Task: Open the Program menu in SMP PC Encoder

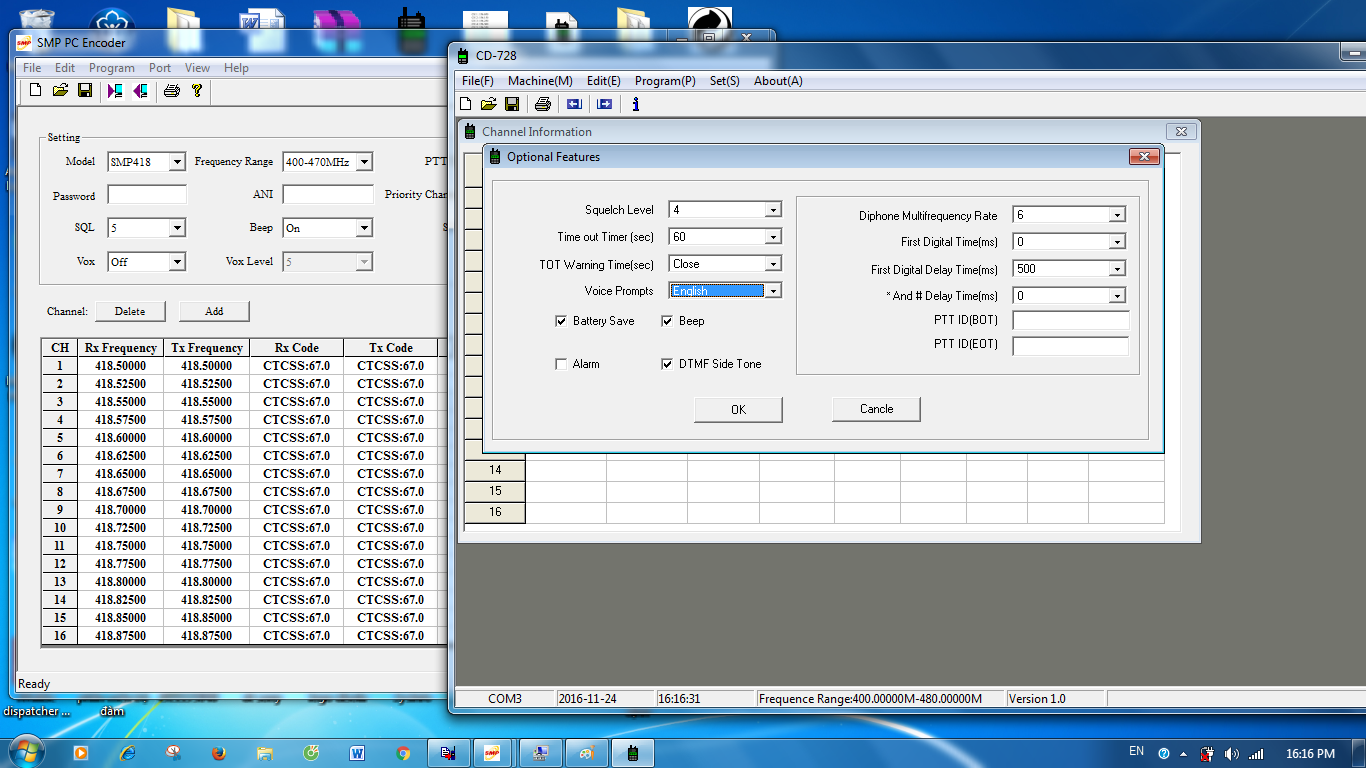Action: coord(112,68)
